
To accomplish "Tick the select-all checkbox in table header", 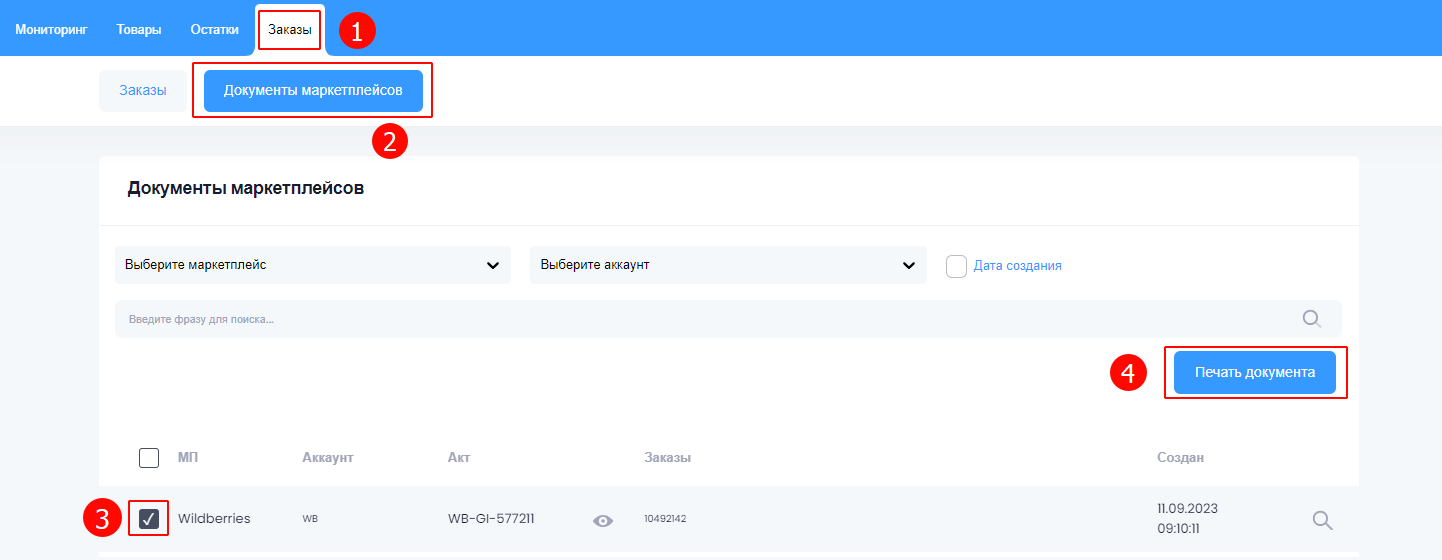I will pos(149,458).
